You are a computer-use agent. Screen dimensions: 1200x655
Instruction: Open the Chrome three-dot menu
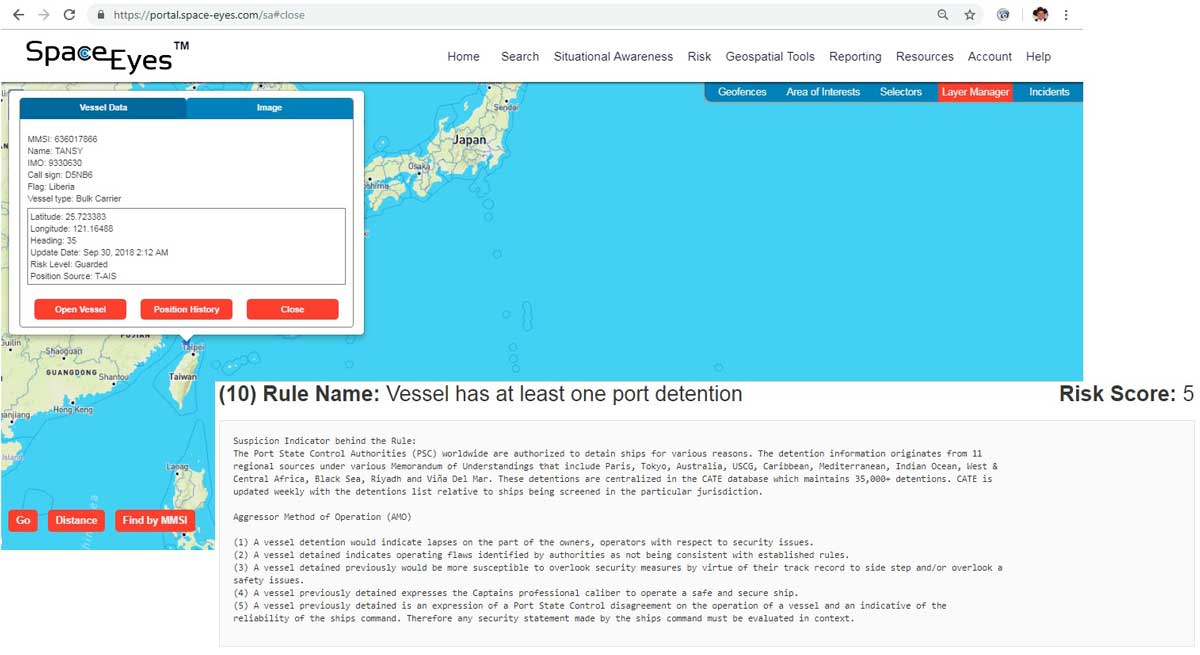[x=1066, y=15]
